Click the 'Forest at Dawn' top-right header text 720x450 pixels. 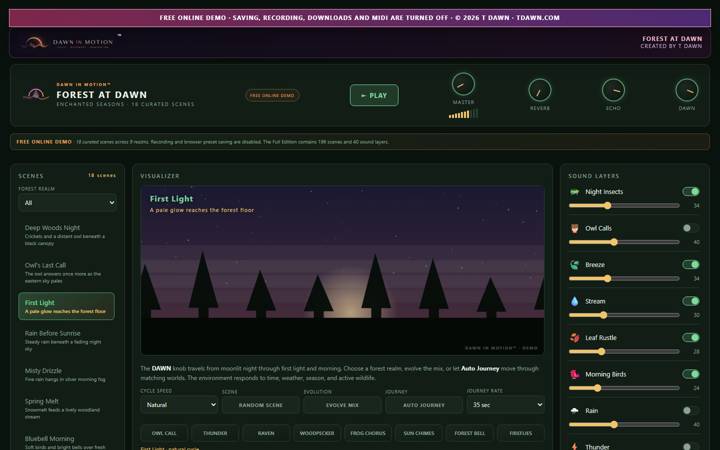[672, 39]
